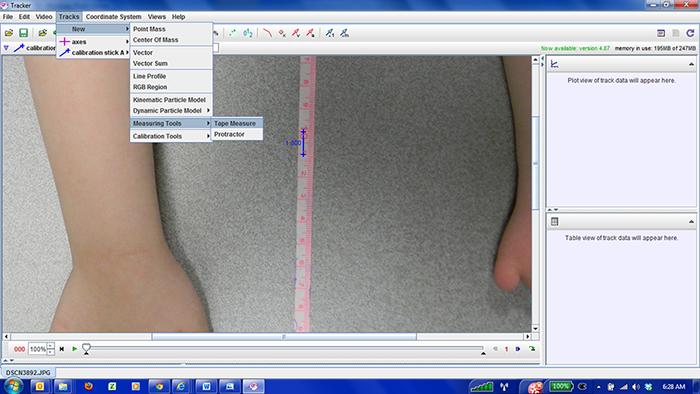Click the stretch vectors x1 icon
This screenshot has width=700, height=394.
330,33
